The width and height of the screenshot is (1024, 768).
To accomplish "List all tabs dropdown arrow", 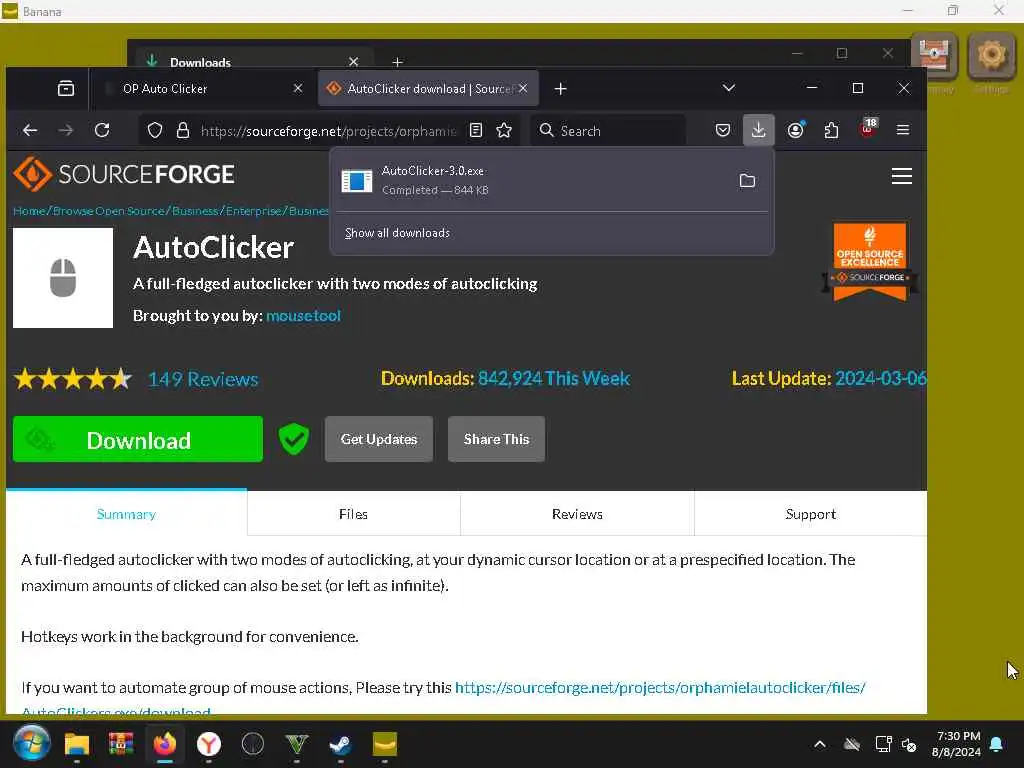I will (x=729, y=88).
